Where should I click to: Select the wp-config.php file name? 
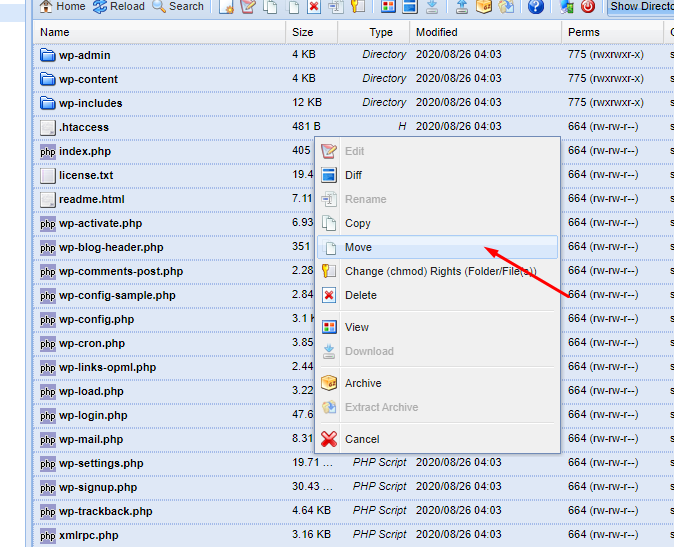click(x=96, y=320)
